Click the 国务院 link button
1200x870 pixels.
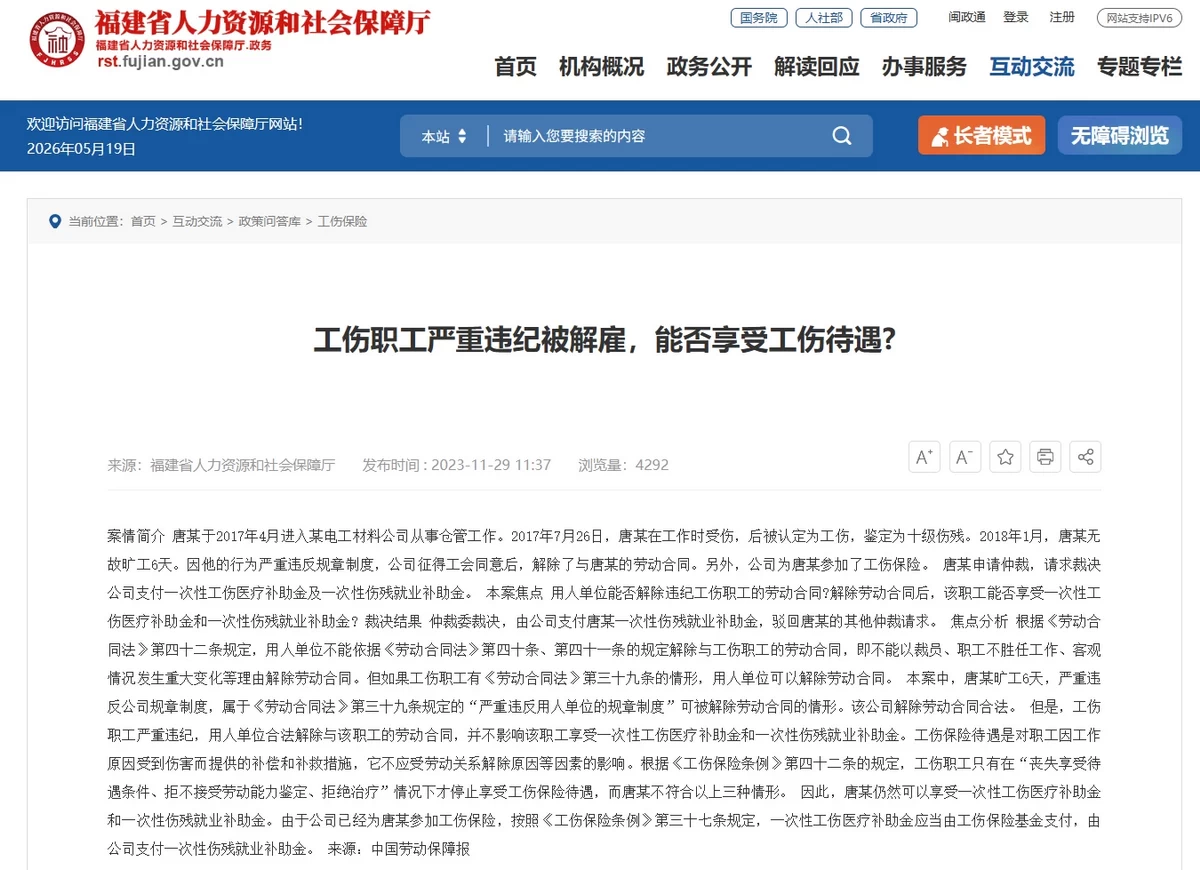759,18
